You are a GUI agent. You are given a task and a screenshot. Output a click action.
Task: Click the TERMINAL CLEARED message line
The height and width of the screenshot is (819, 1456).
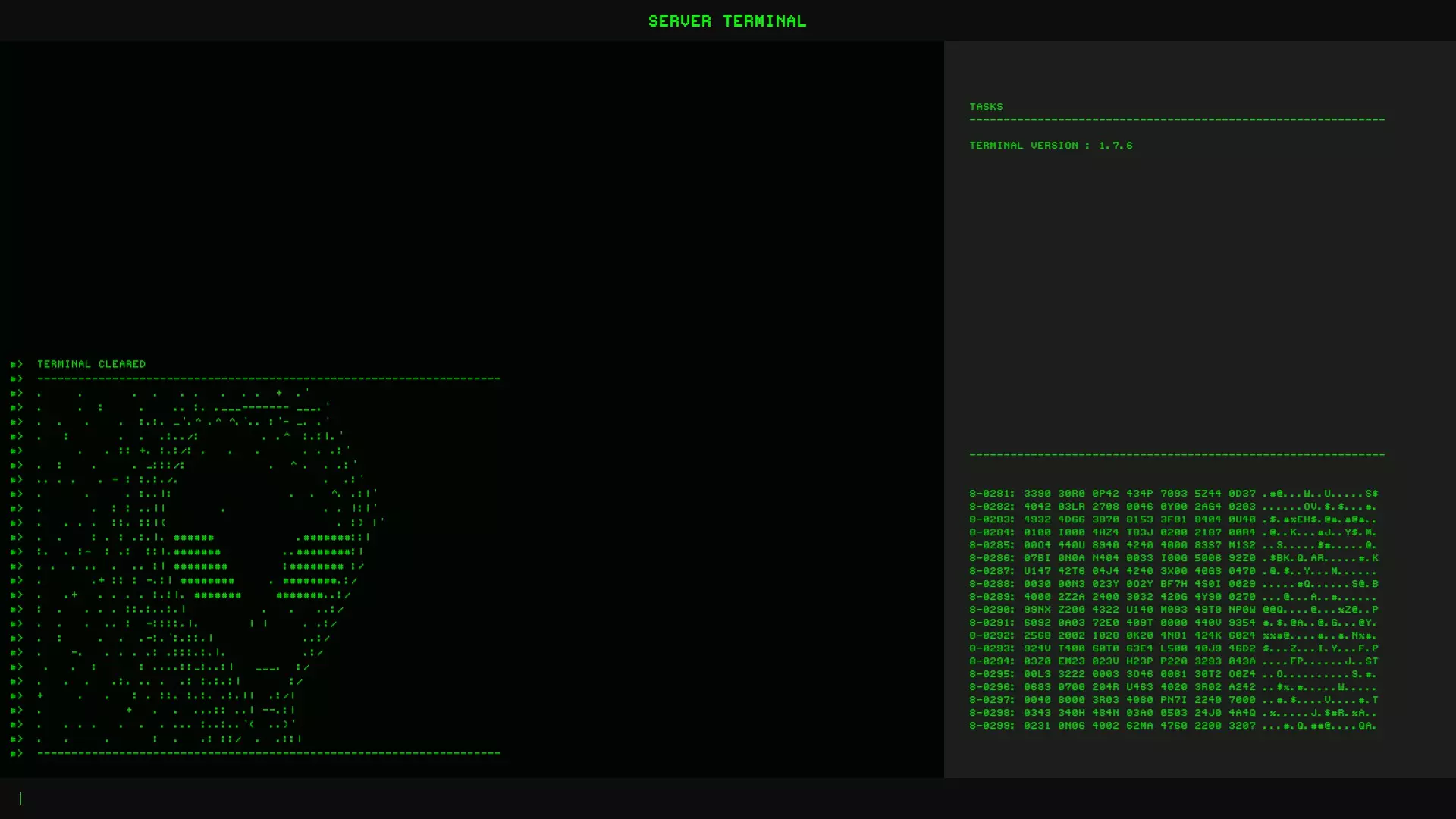(x=91, y=364)
